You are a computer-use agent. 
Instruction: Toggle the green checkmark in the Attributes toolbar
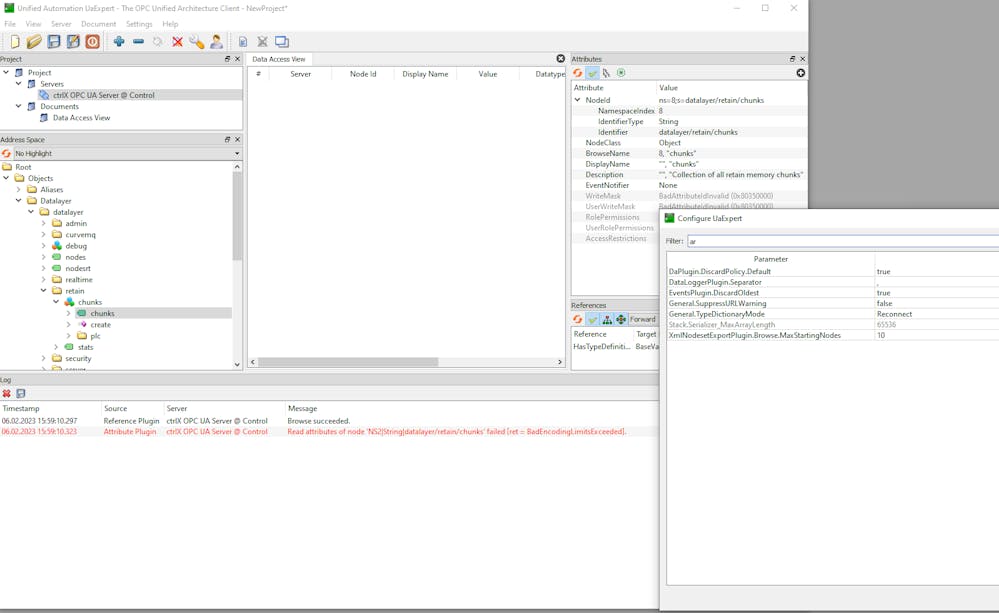(x=592, y=73)
